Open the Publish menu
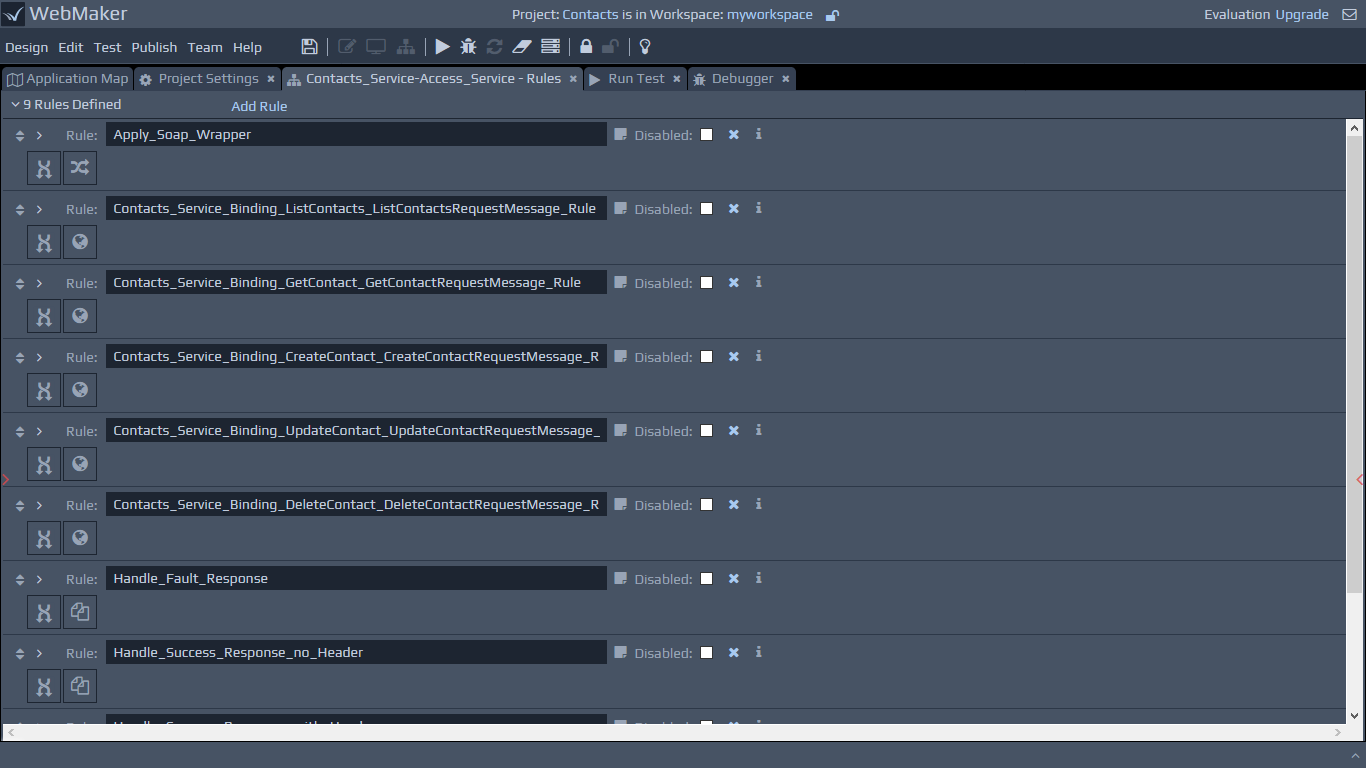The image size is (1366, 768). (154, 47)
